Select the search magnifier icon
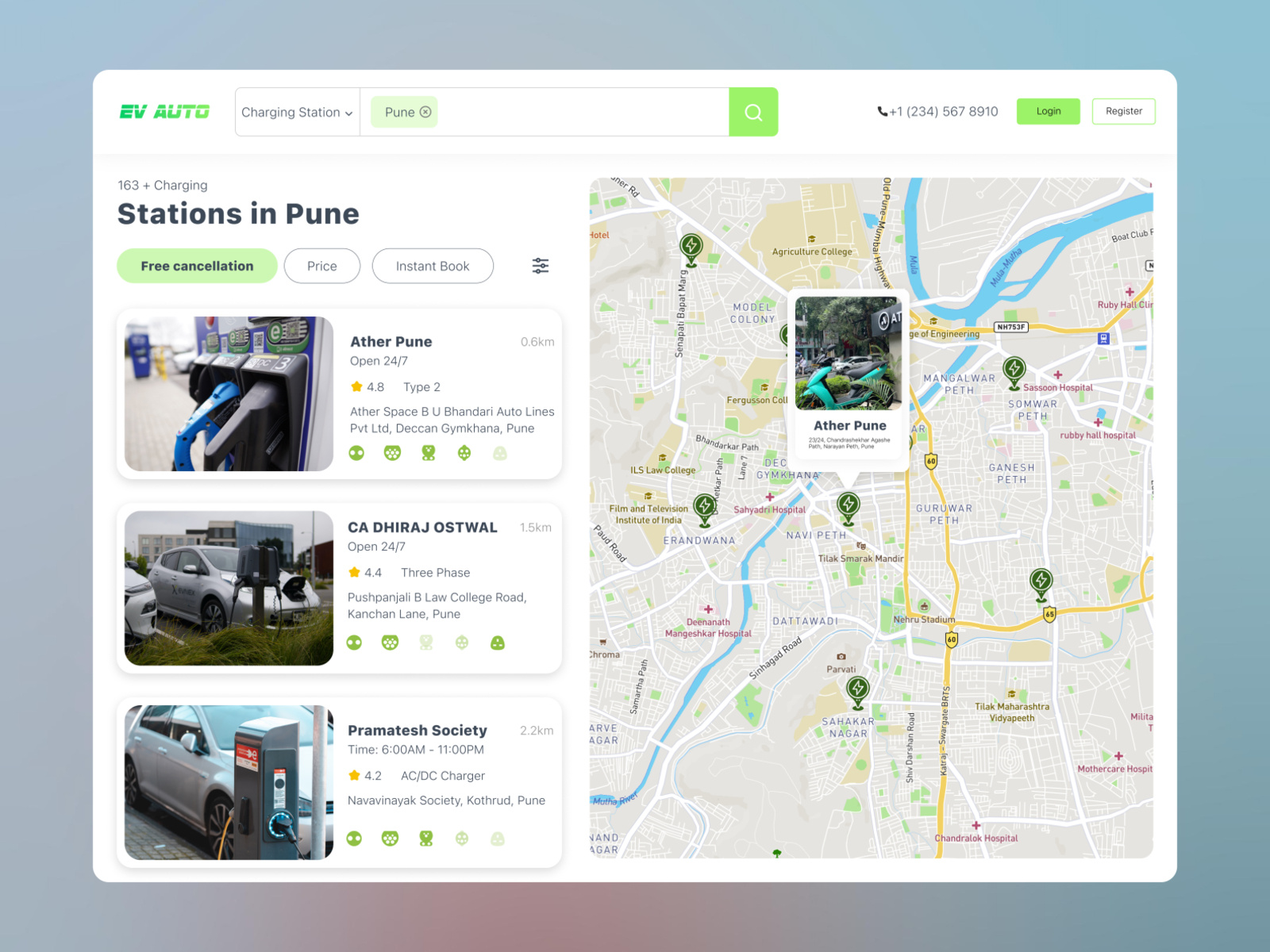Viewport: 1270px width, 952px height. [x=752, y=112]
